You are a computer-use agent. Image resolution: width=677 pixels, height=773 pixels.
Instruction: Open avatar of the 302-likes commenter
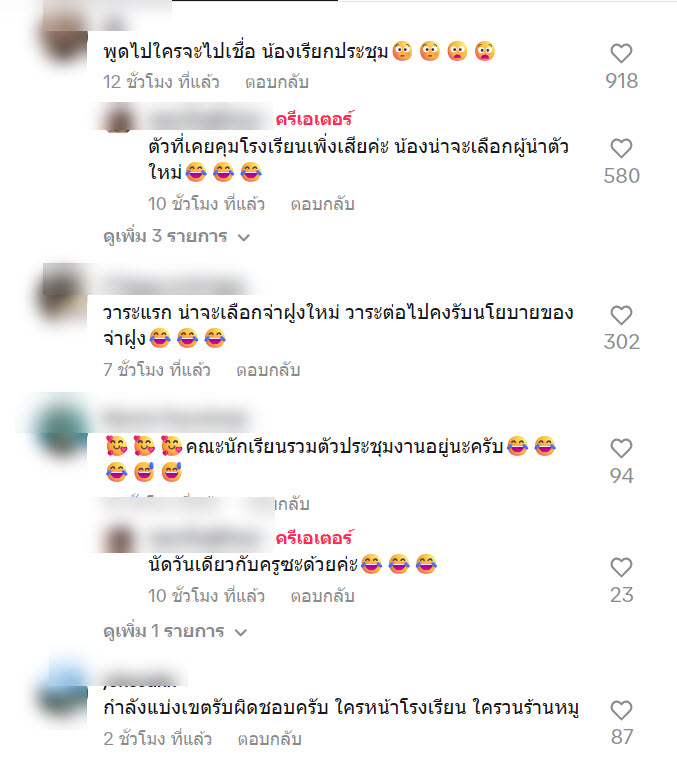tap(65, 296)
